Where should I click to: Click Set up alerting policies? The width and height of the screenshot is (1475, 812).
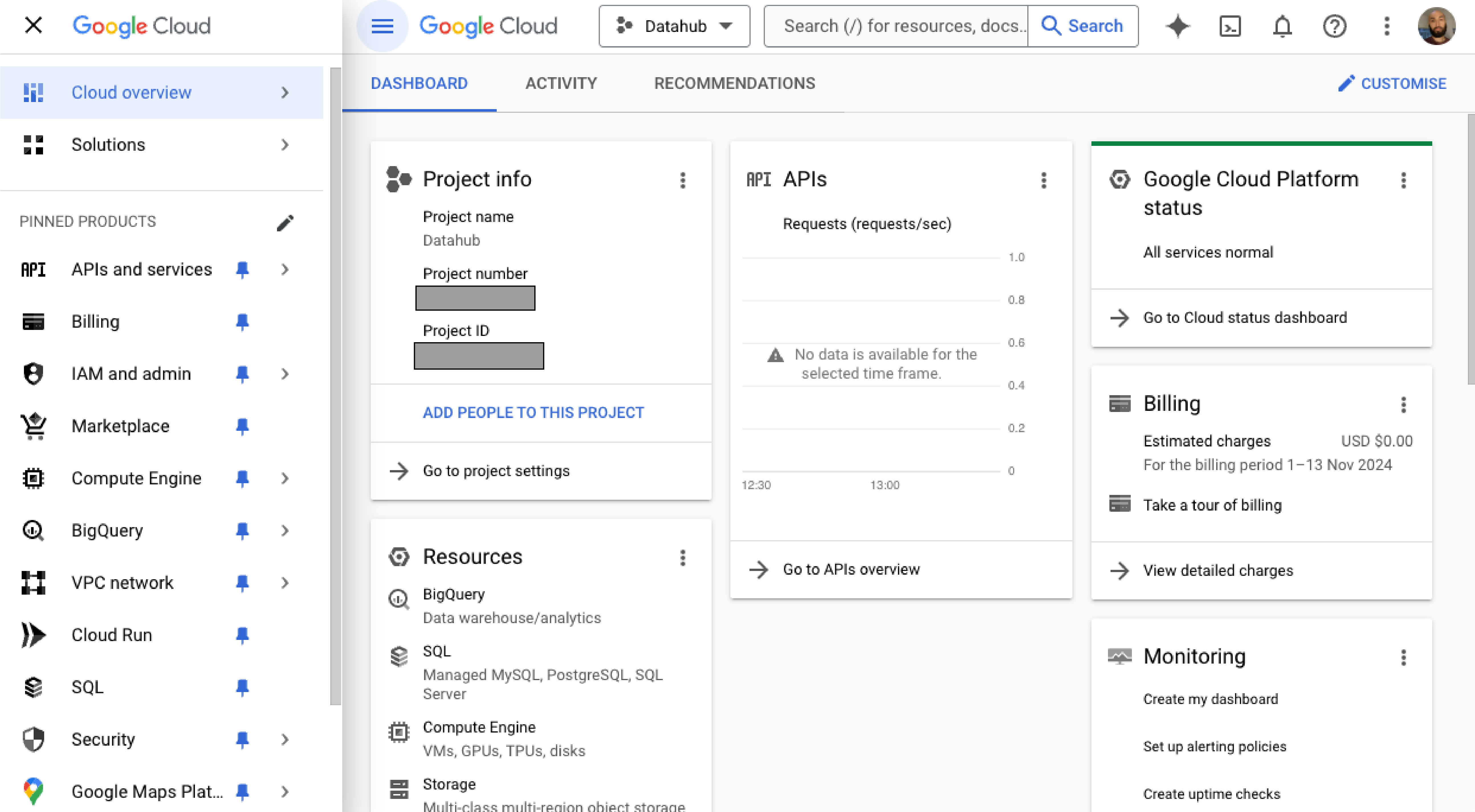pos(1215,747)
